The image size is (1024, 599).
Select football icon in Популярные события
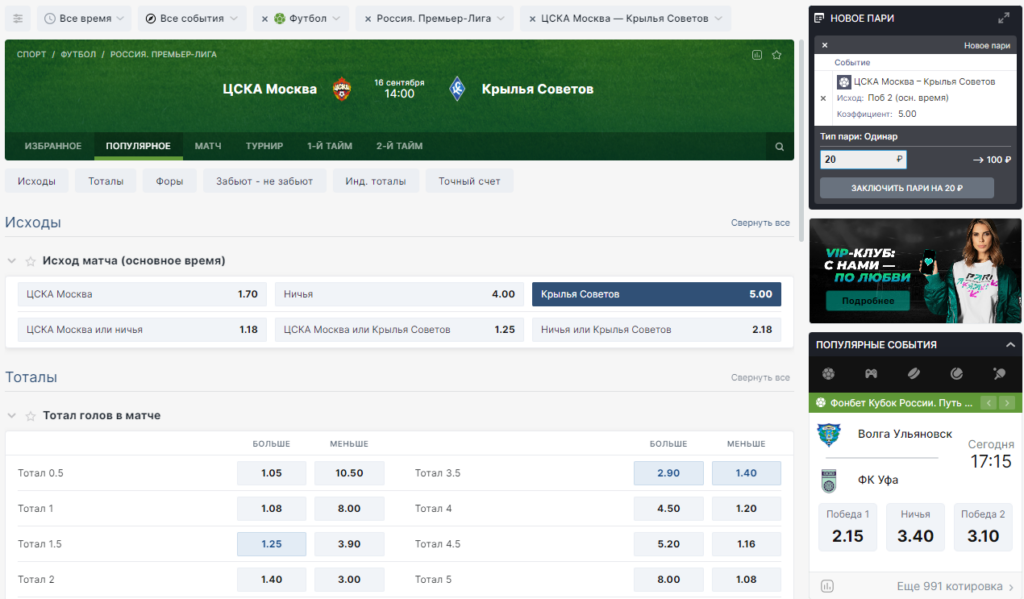[x=828, y=374]
